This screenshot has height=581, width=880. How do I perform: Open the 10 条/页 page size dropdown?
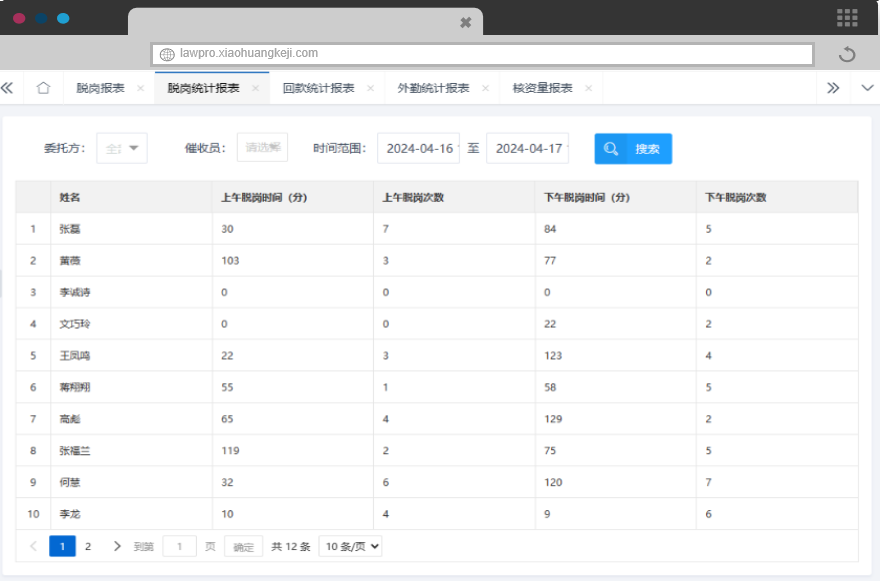(350, 546)
